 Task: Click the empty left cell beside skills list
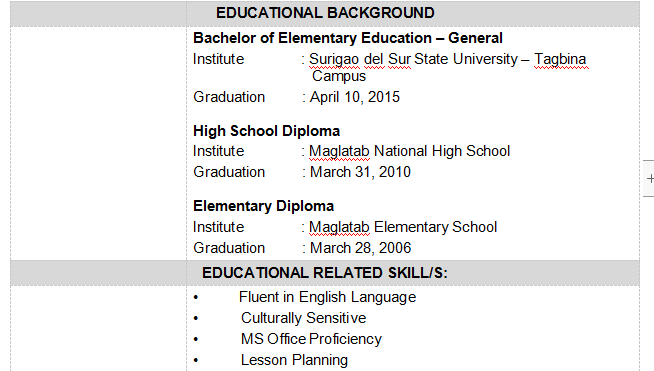(98, 328)
